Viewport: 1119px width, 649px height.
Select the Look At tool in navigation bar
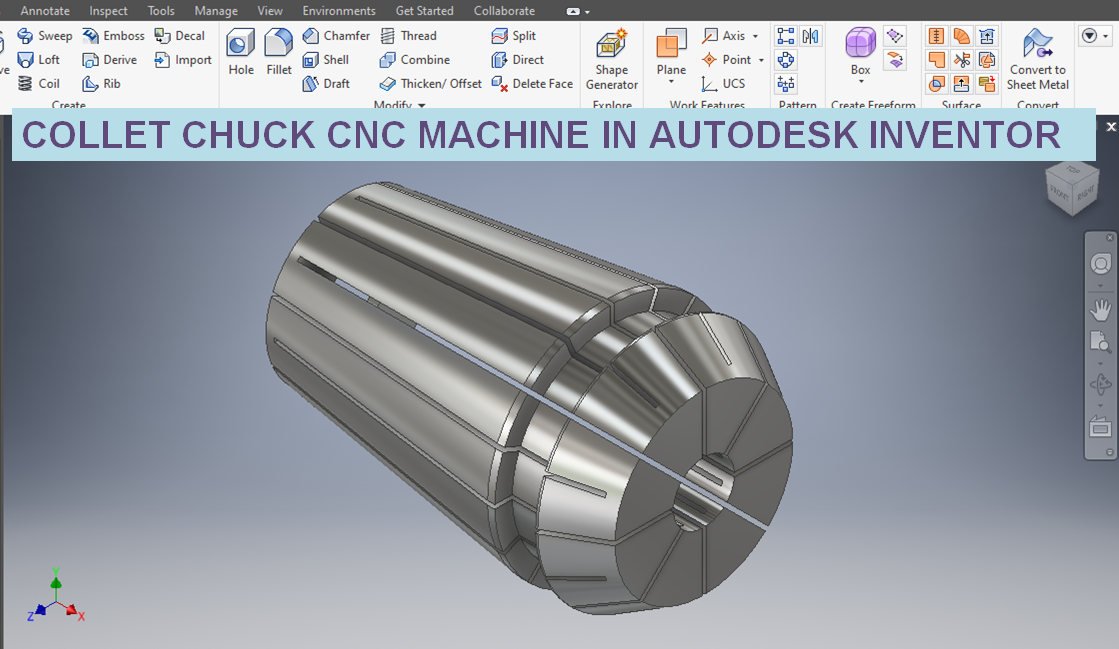coord(1100,428)
